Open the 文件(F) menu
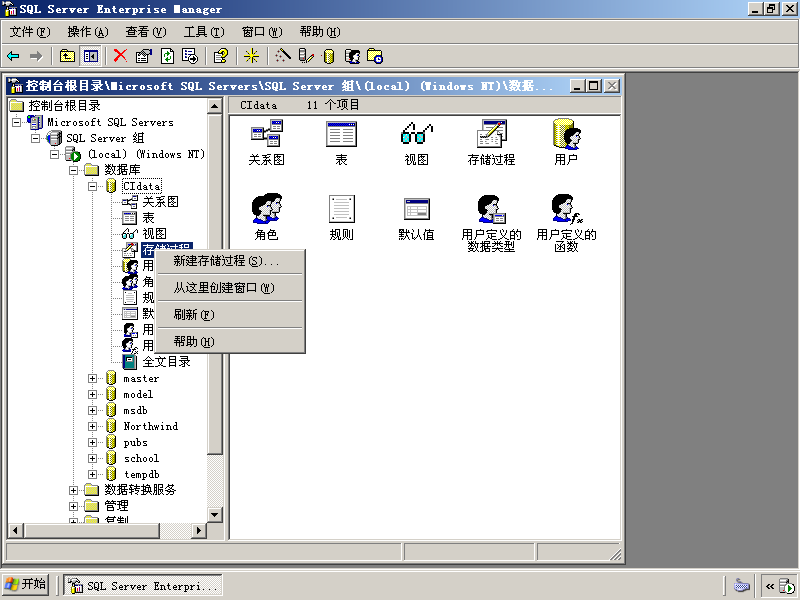Screen dimensions: 800x600 point(30,32)
